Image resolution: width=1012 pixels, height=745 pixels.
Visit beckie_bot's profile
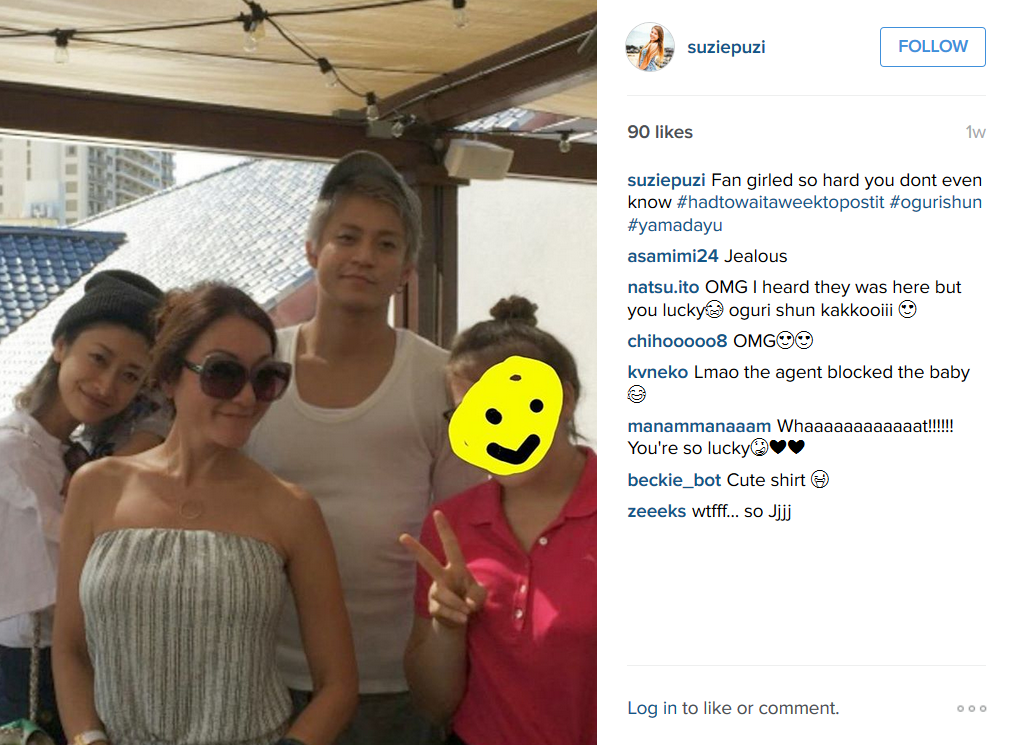pyautogui.click(x=674, y=480)
